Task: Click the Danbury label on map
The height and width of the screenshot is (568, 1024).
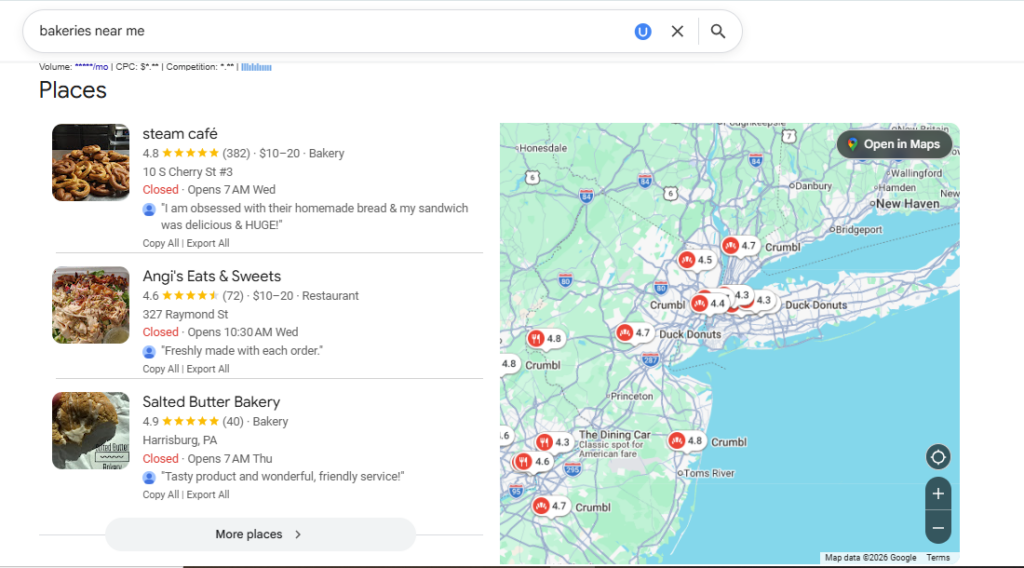Action: click(x=813, y=185)
